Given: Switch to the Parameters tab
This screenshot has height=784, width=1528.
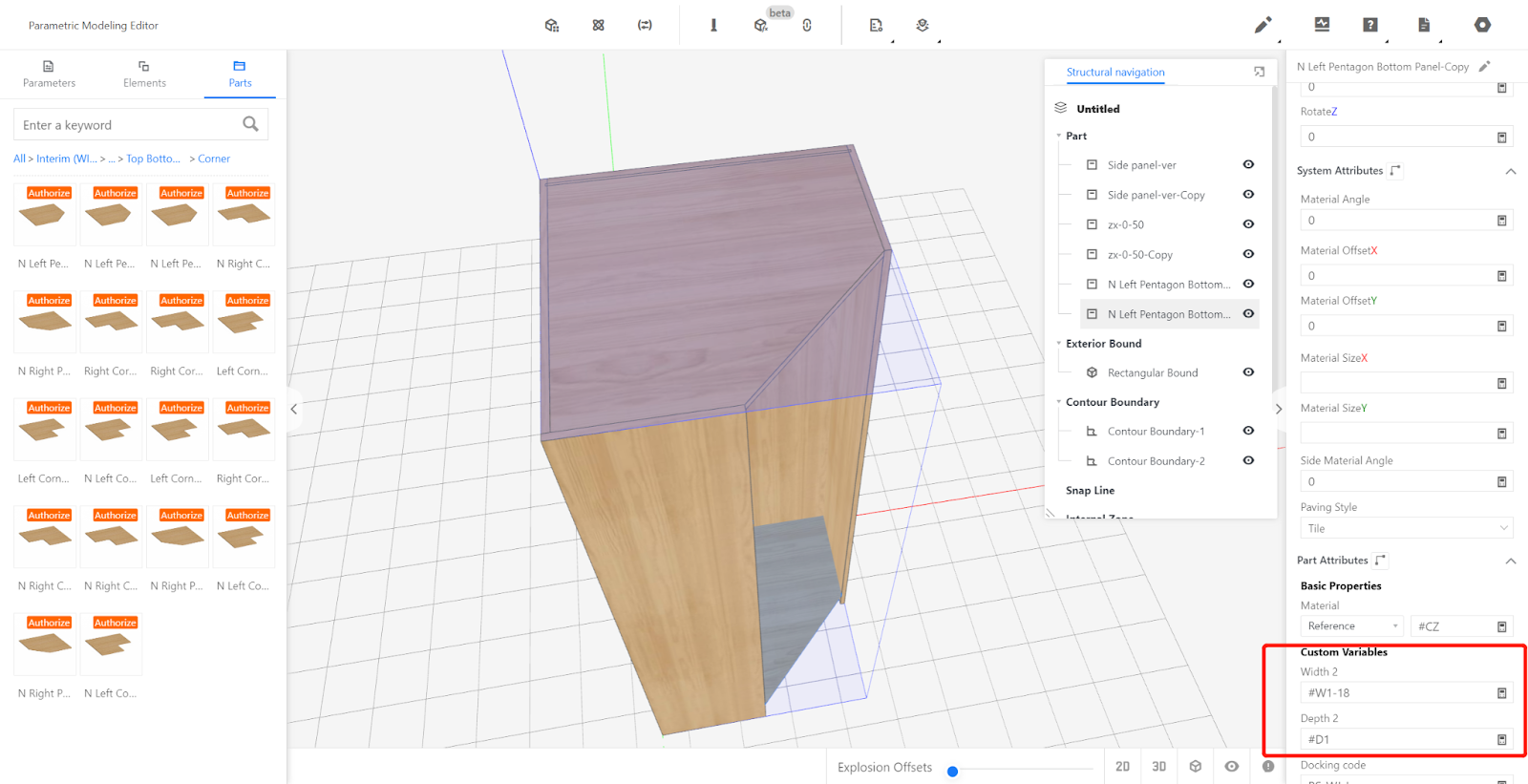Looking at the screenshot, I should (49, 74).
